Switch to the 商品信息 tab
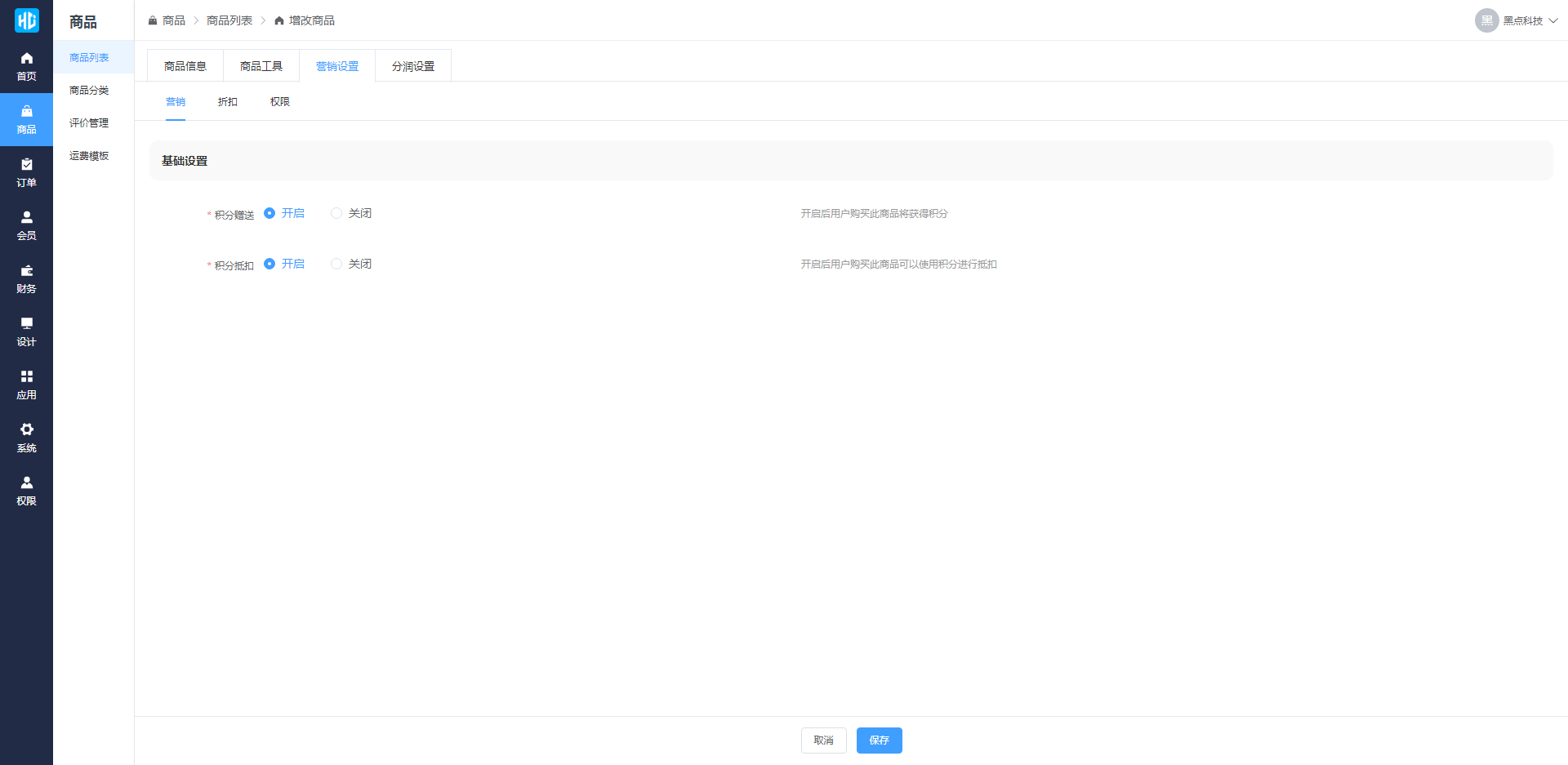The image size is (1568, 765). 185,66
